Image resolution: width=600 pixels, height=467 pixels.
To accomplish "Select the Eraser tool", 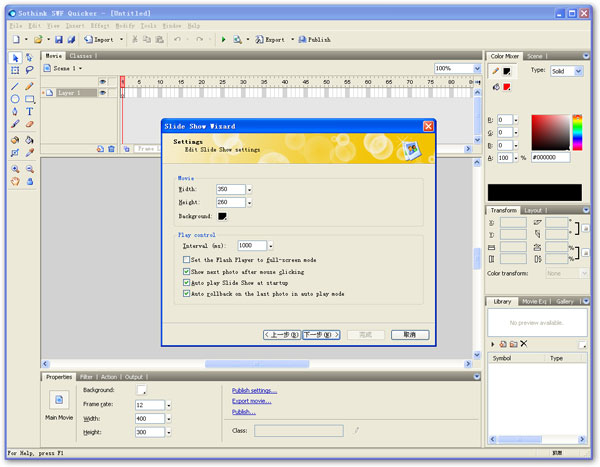I will [29, 124].
